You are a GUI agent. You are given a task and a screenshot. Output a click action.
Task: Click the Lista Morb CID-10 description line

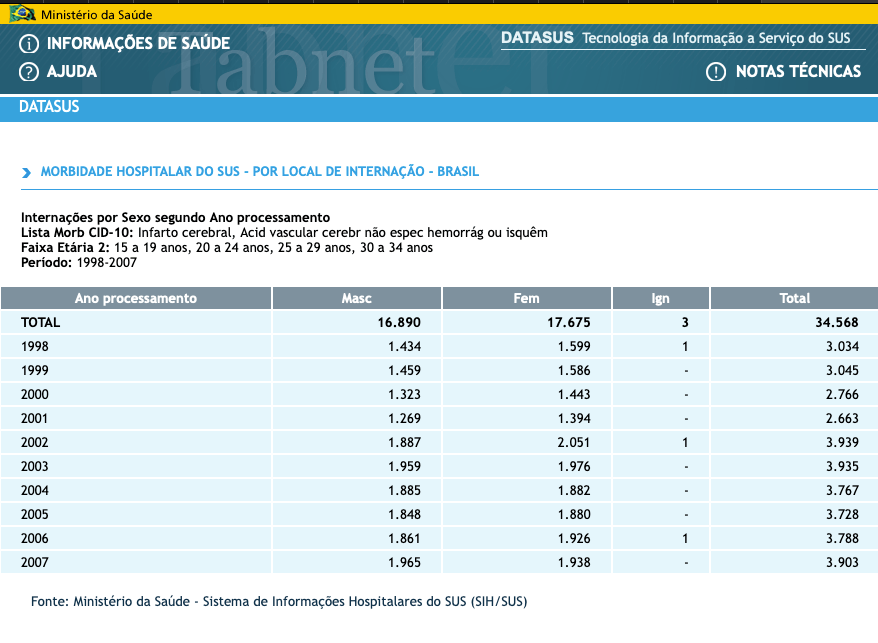(284, 232)
